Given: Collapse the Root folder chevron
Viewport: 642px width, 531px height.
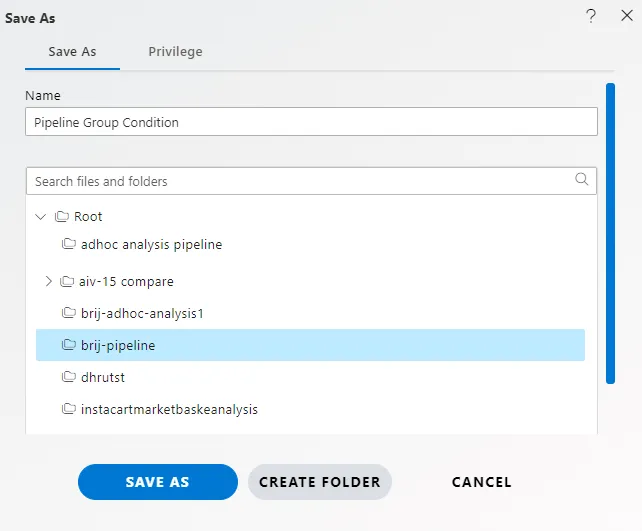Looking at the screenshot, I should pyautogui.click(x=41, y=216).
